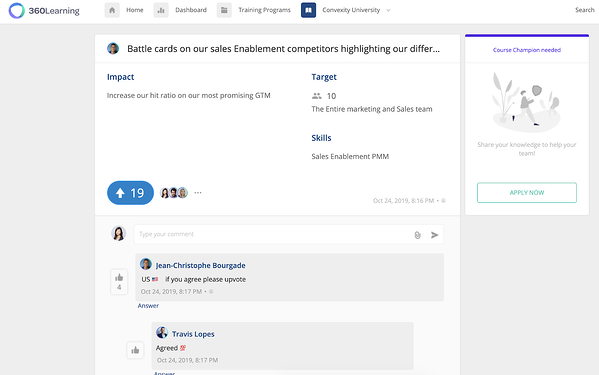The width and height of the screenshot is (599, 375).
Task: Go to Training Programs menu item
Action: pyautogui.click(x=264, y=10)
